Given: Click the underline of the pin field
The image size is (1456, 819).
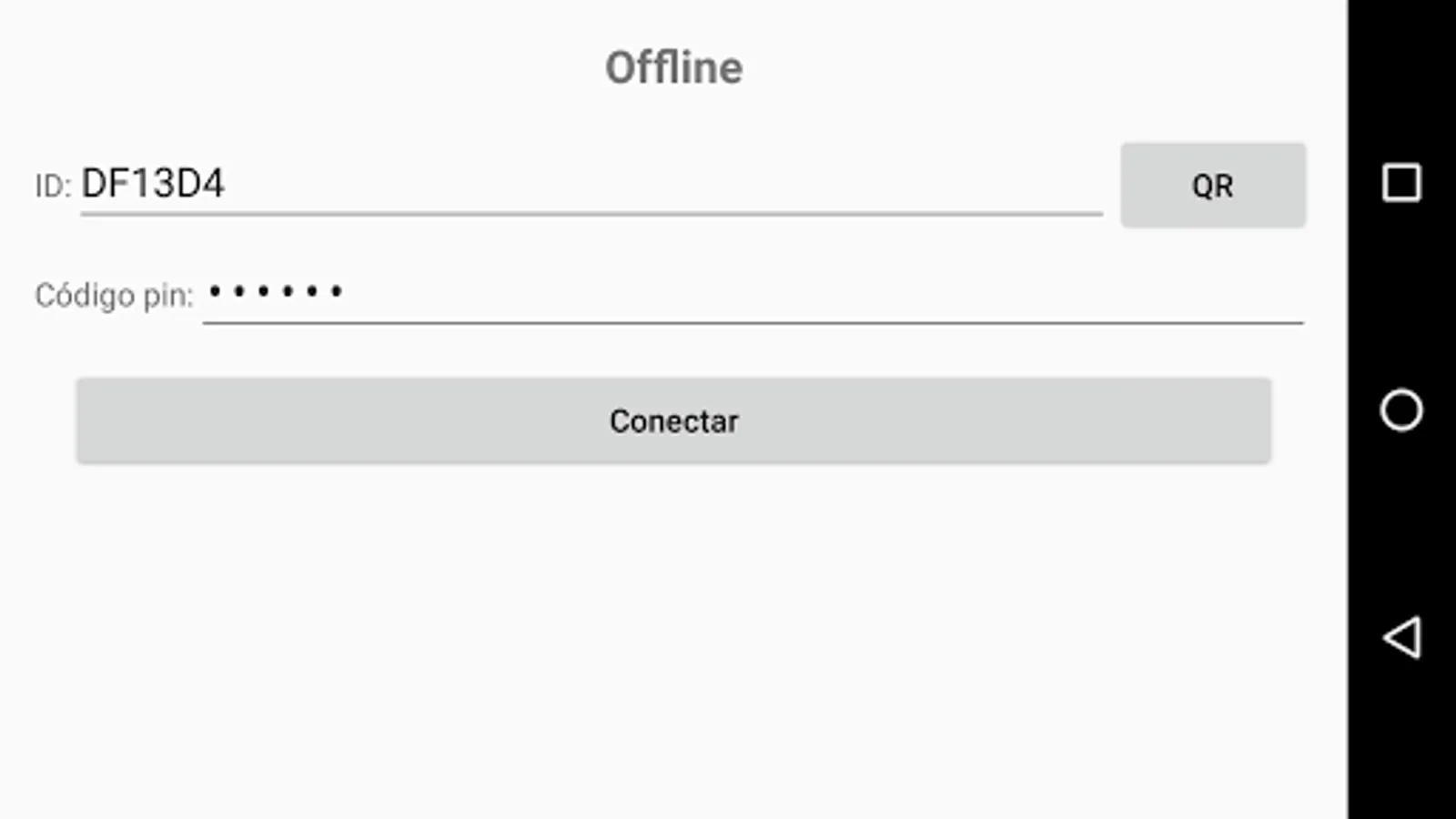Looking at the screenshot, I should [x=753, y=322].
